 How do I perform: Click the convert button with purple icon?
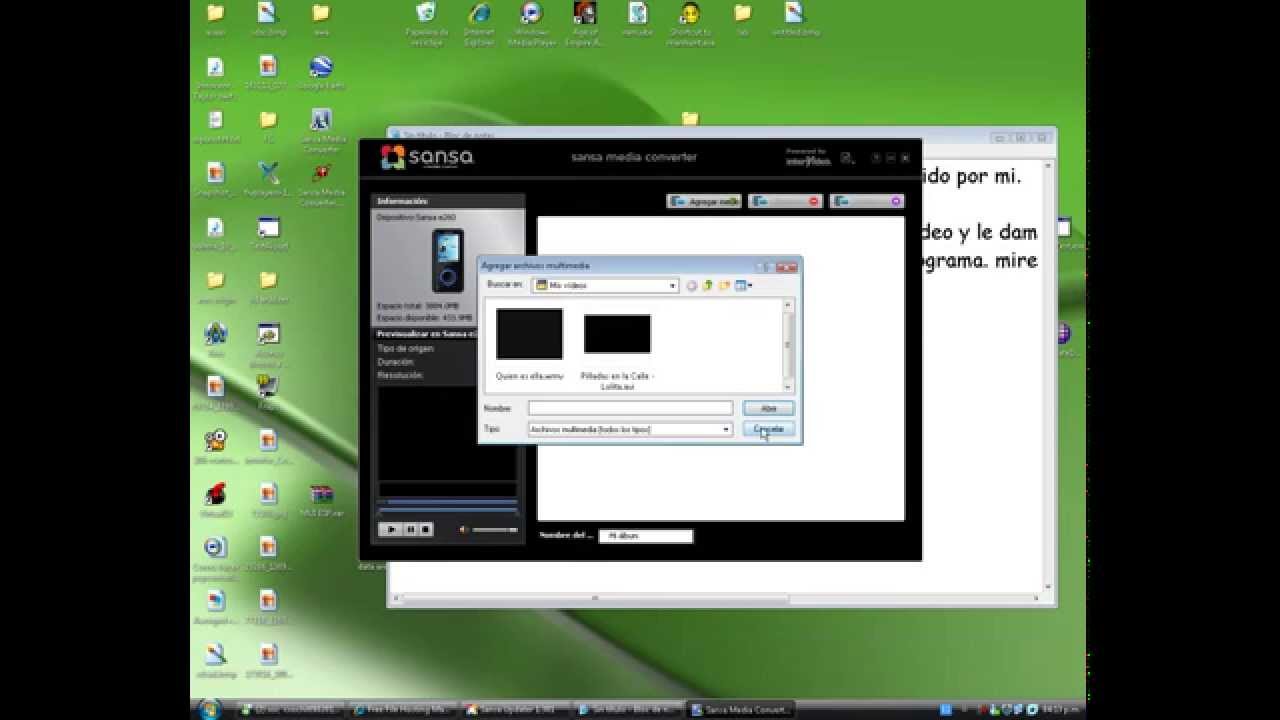pos(866,201)
